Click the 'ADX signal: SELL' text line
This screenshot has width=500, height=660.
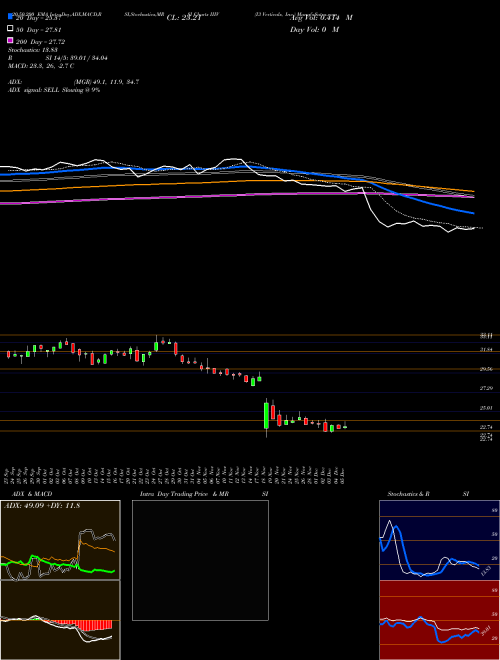[x=54, y=90]
